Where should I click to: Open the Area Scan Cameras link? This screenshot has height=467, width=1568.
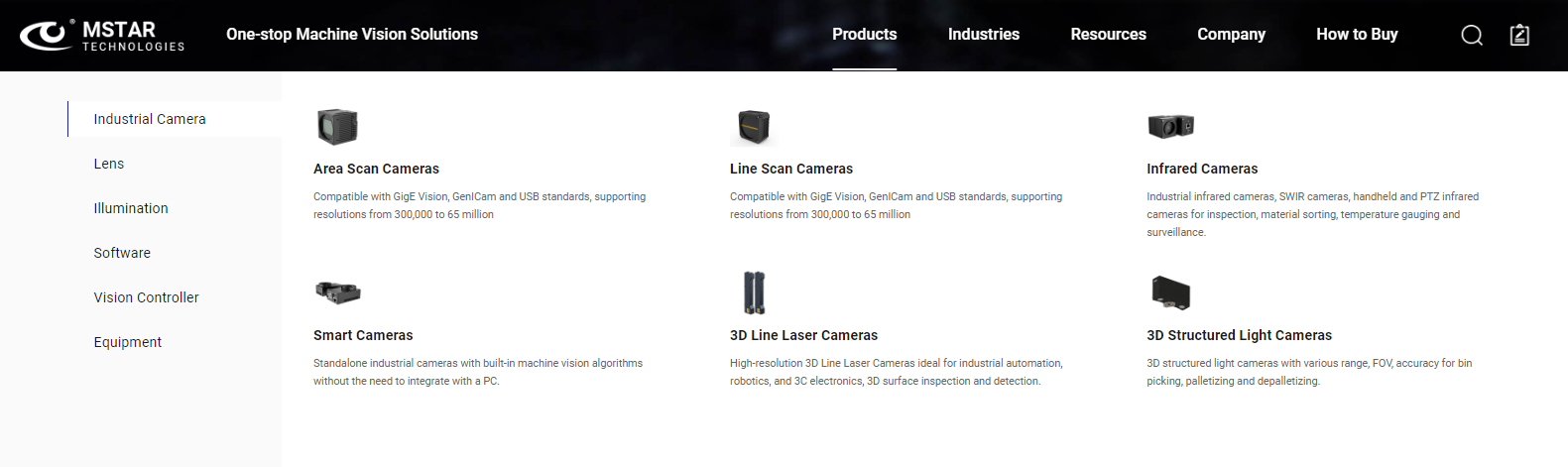376,169
